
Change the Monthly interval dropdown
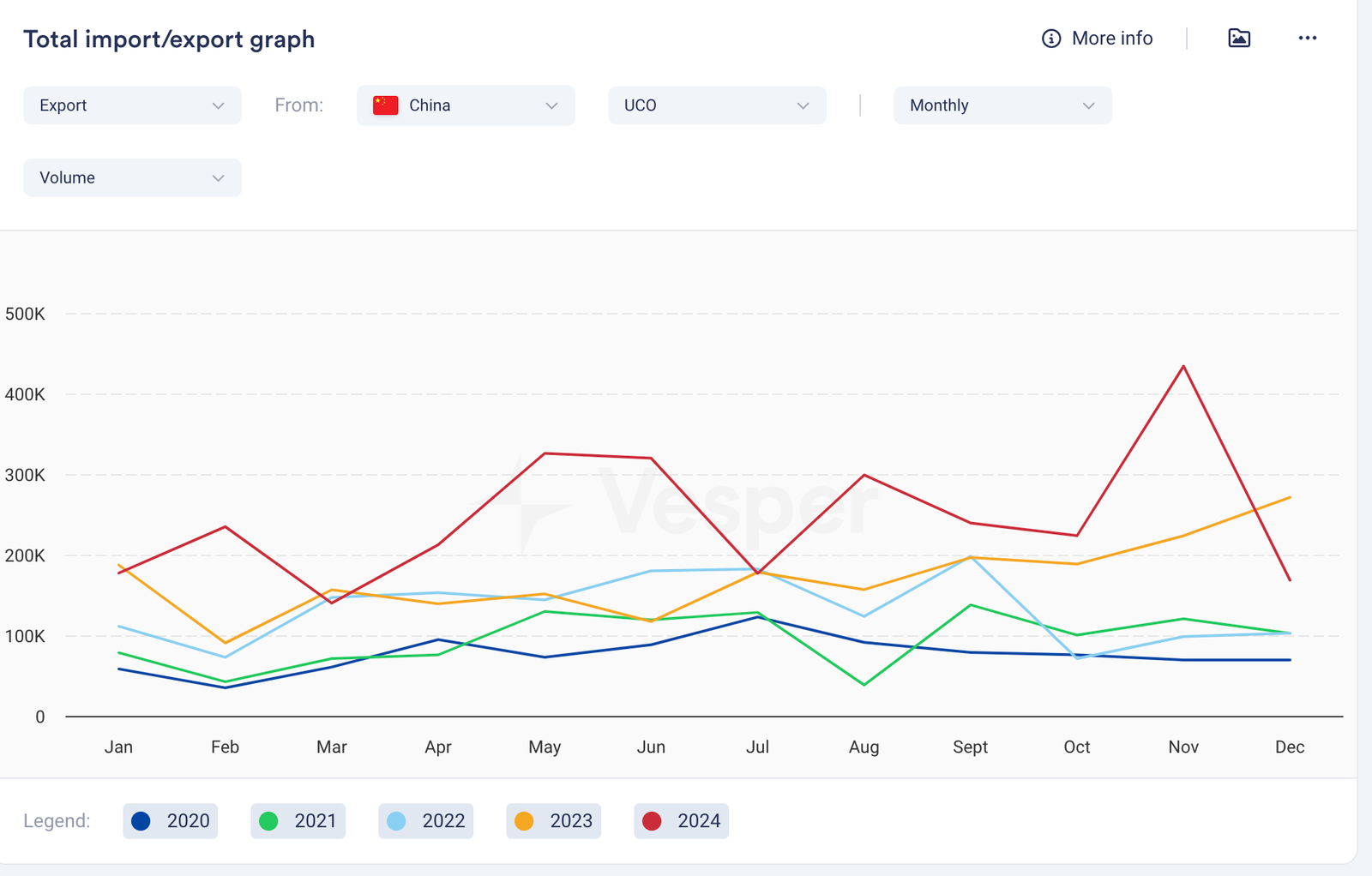1002,105
